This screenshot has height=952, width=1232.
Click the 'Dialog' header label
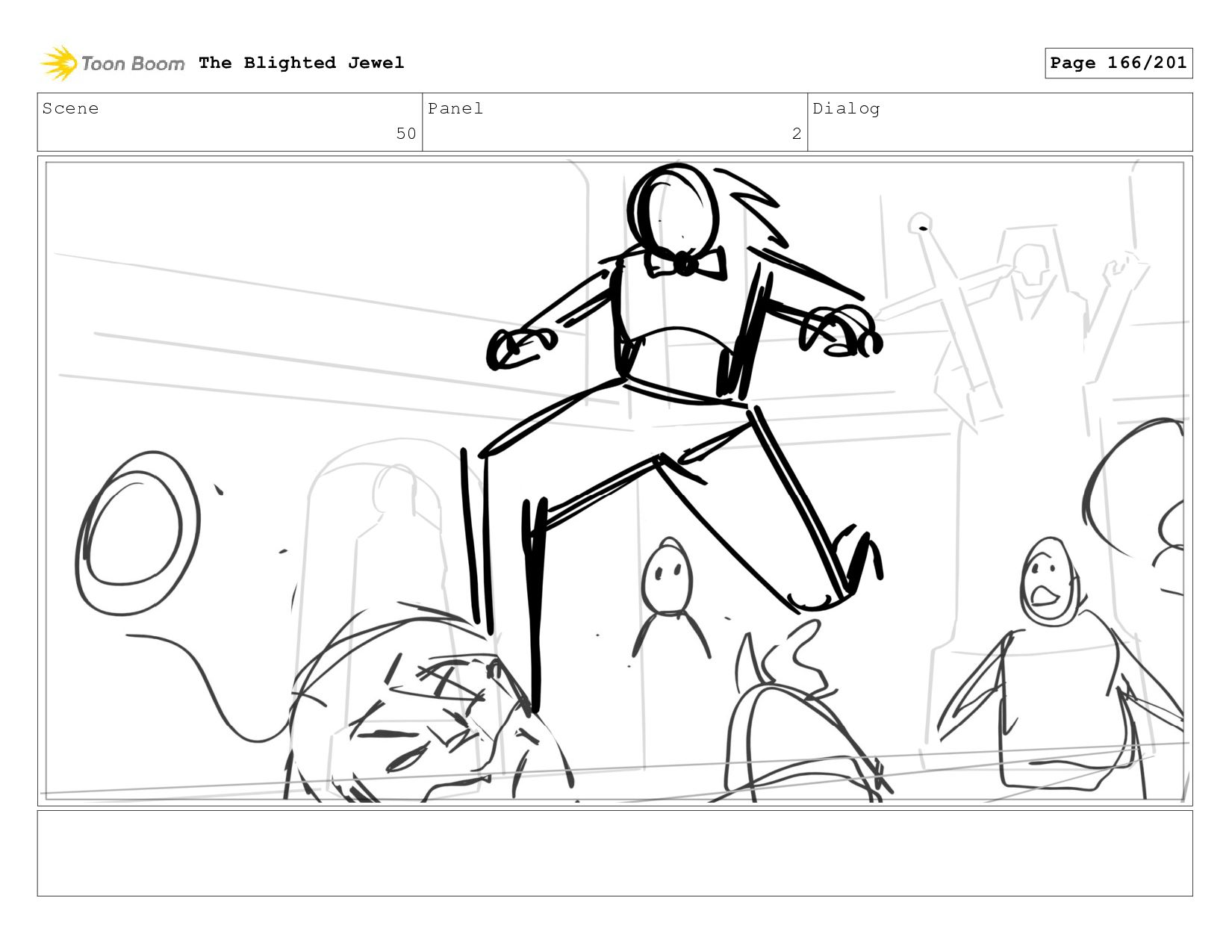pyautogui.click(x=846, y=108)
